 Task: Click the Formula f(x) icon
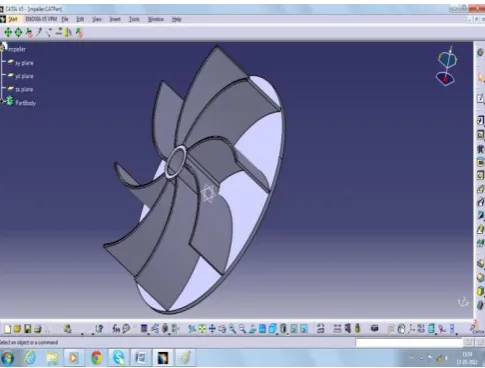click(x=116, y=329)
